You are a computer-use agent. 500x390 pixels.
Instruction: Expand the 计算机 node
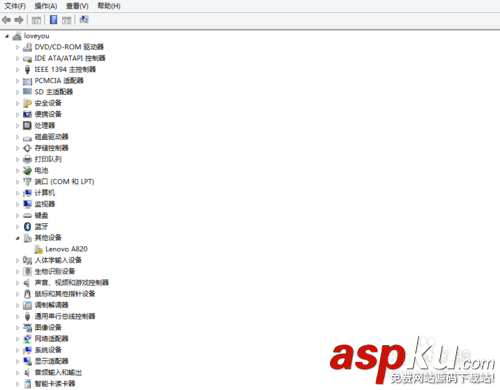[x=17, y=193]
